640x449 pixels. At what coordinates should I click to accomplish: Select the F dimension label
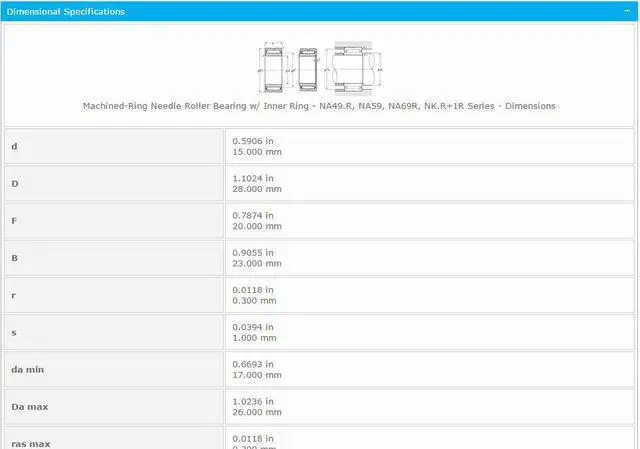(14, 221)
